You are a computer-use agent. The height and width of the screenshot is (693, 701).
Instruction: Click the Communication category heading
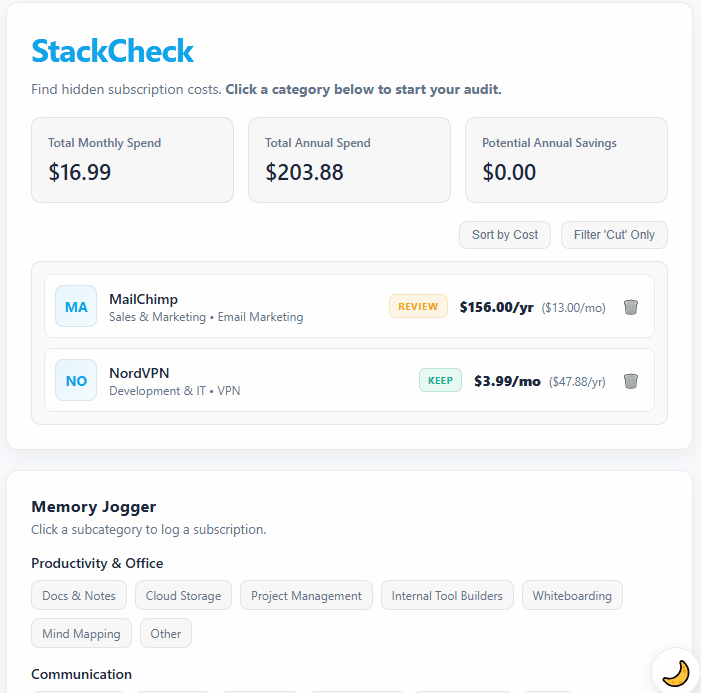pos(81,674)
